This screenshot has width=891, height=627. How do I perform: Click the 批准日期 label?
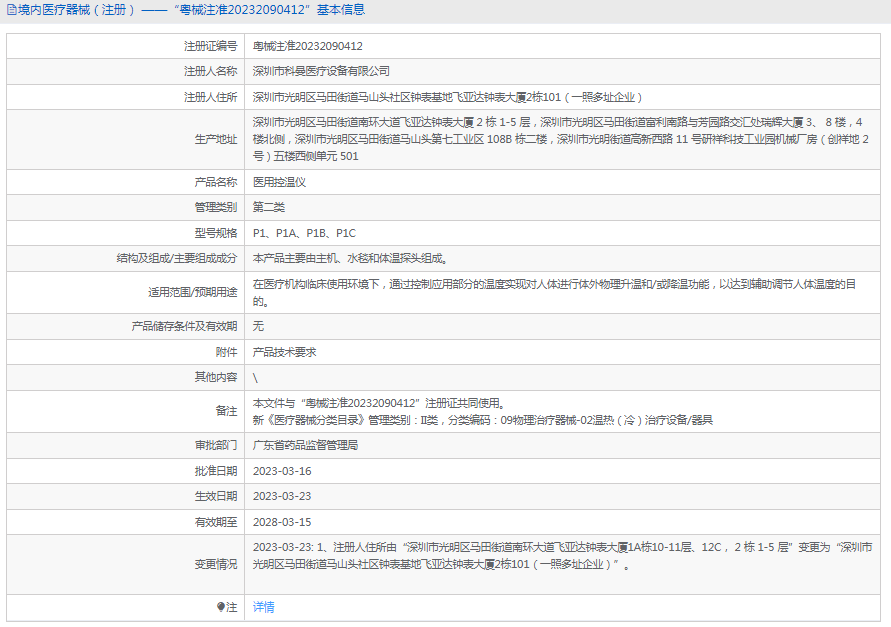point(215,471)
